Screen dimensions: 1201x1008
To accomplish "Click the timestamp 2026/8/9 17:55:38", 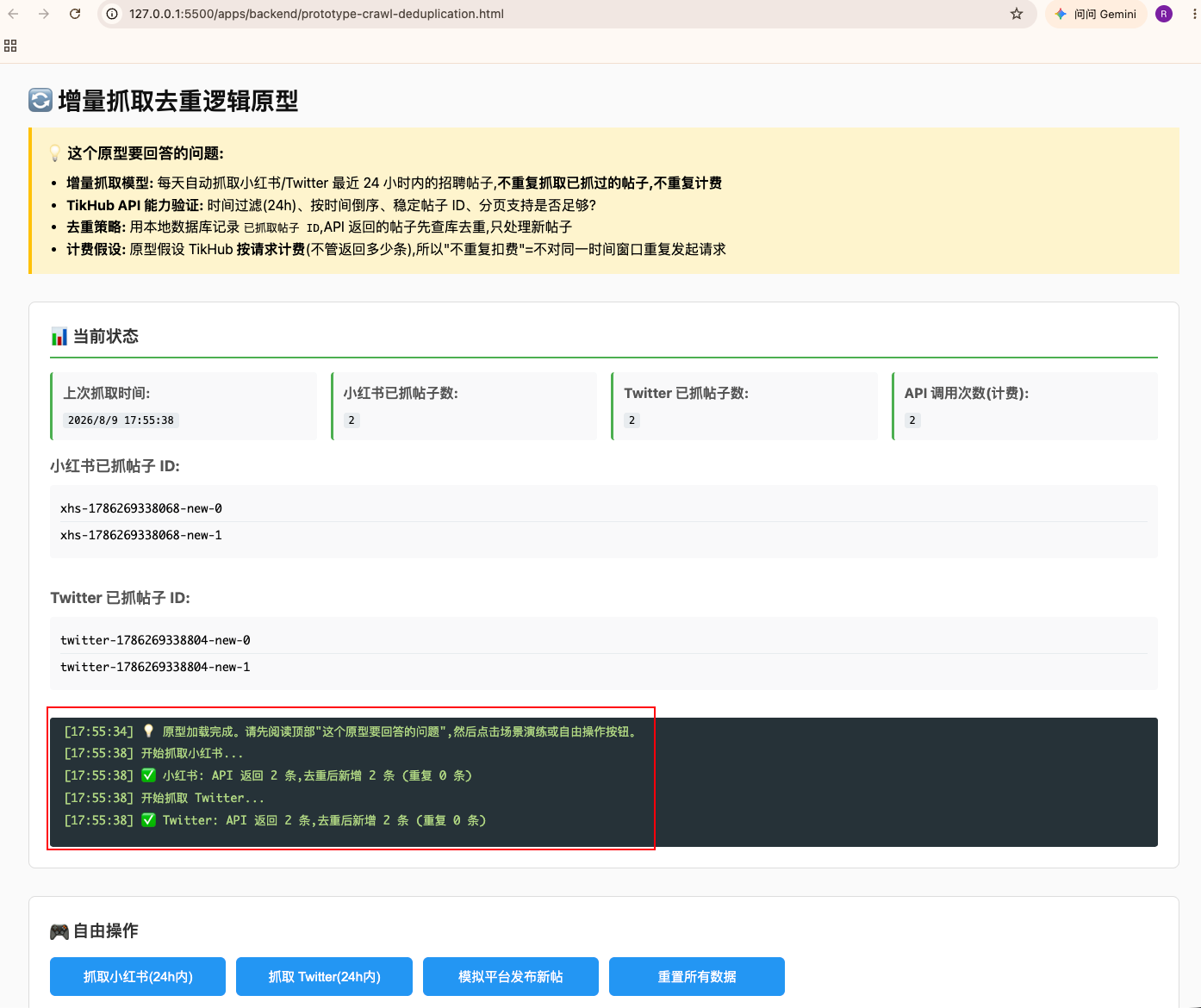I will point(121,420).
